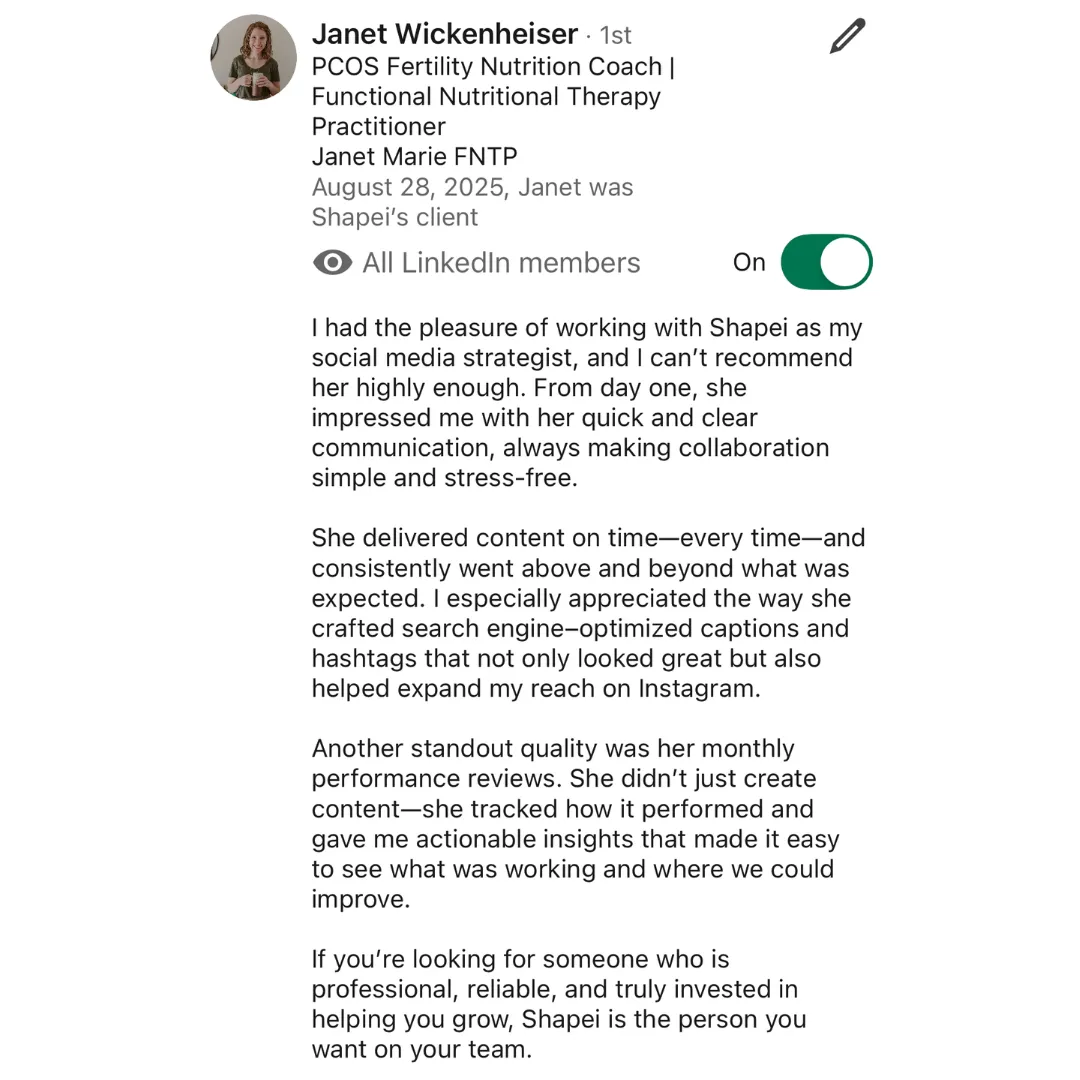Click the paragraph starting She delivered content

588,613
